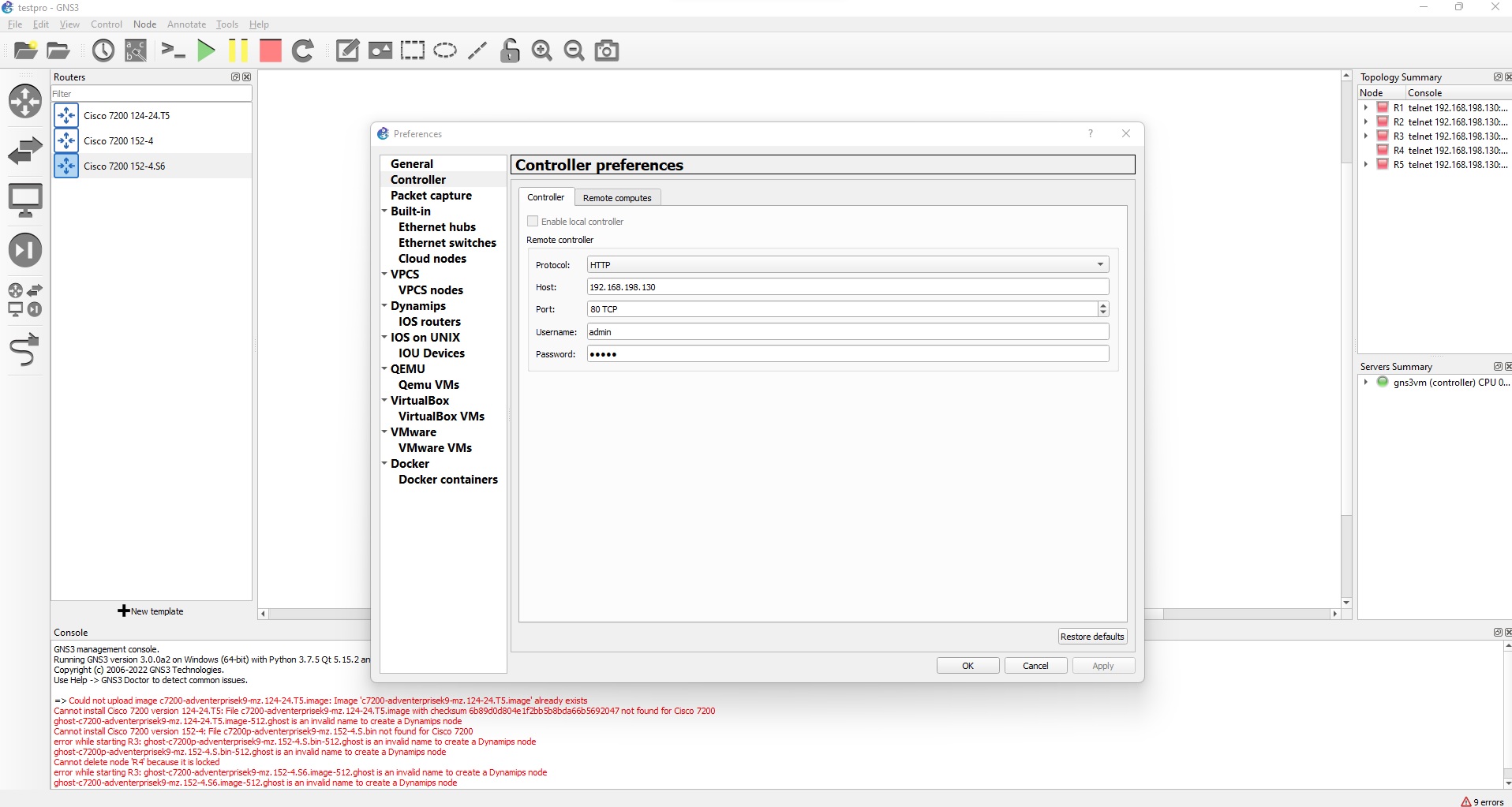The height and width of the screenshot is (807, 1512).
Task: Click the routers Filter field
Action: click(152, 94)
